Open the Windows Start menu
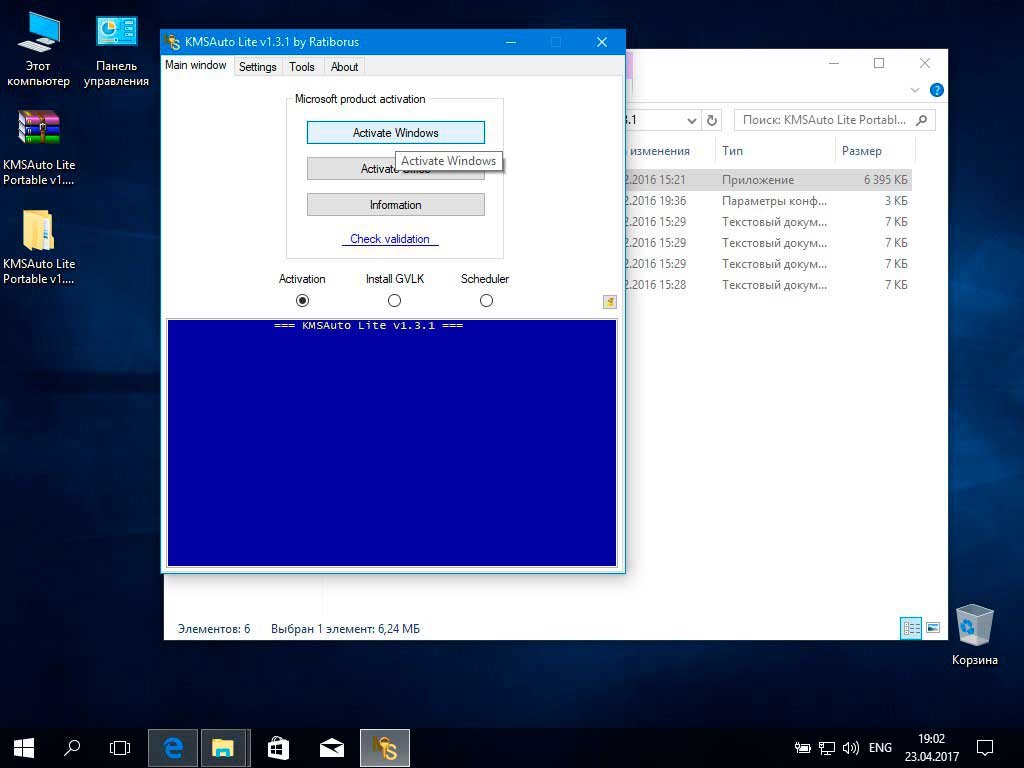Viewport: 1024px width, 768px height. (24, 748)
